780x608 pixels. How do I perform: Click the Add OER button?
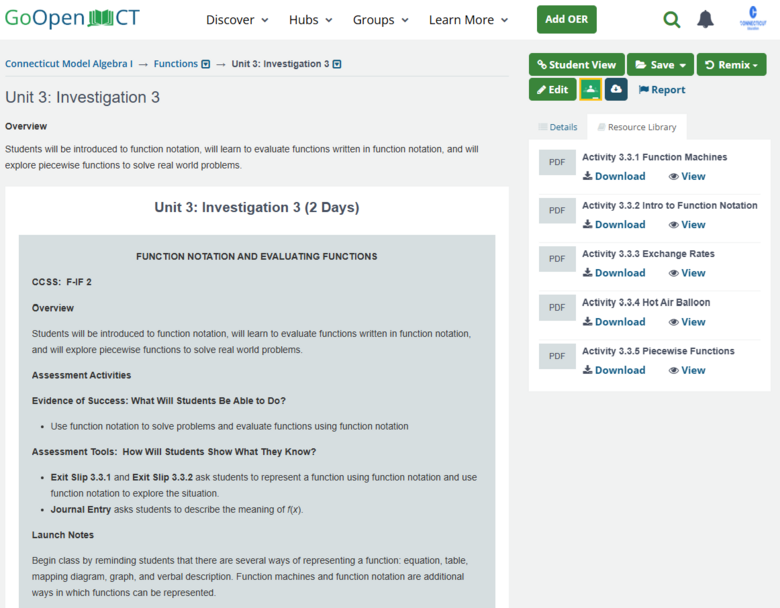click(566, 20)
